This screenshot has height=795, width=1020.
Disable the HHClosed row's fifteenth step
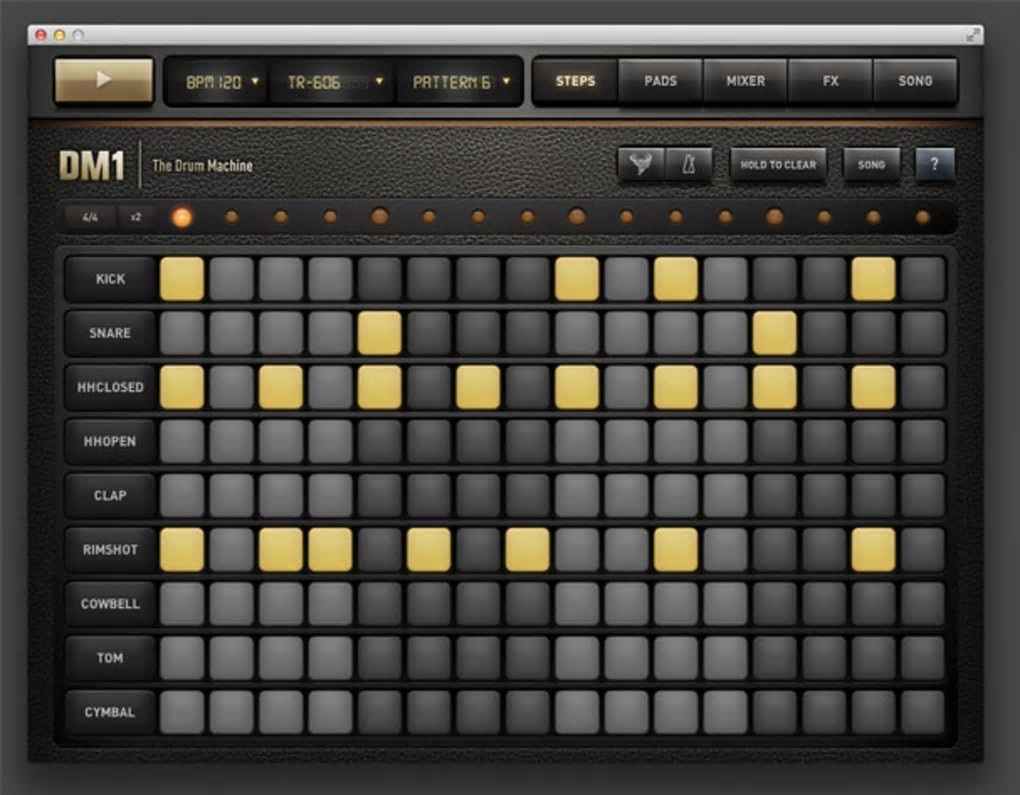873,387
